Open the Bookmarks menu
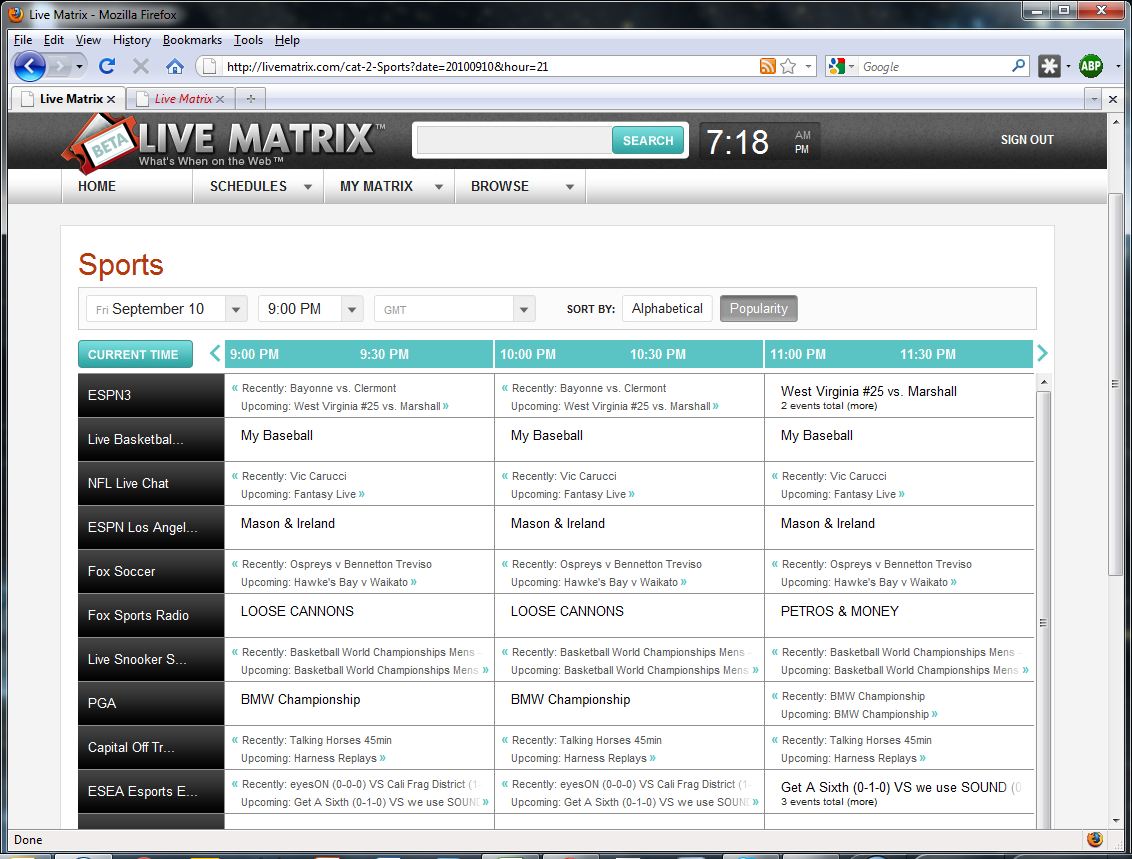This screenshot has height=859, width=1132. click(x=192, y=40)
